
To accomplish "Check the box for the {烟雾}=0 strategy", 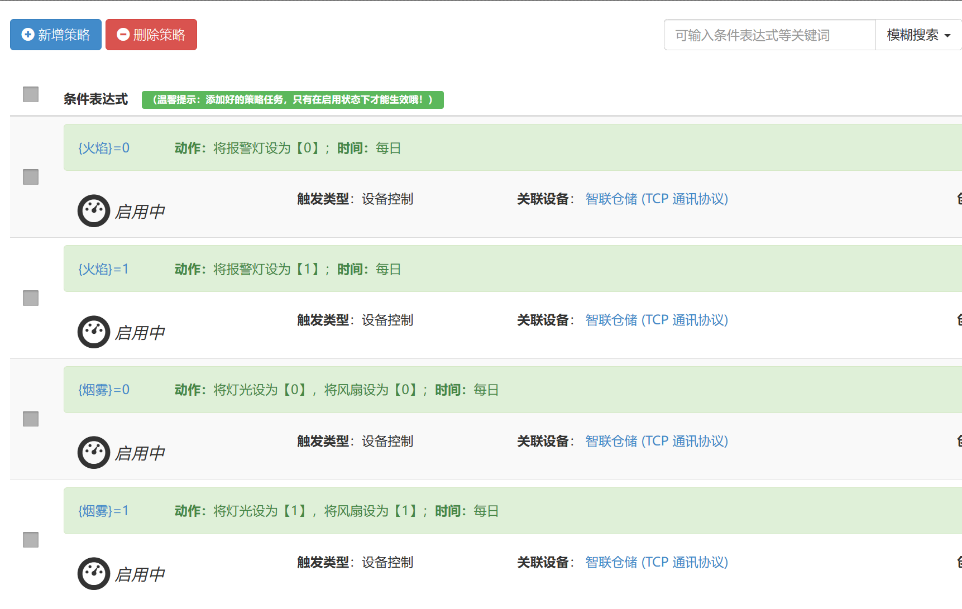I will 31,419.
